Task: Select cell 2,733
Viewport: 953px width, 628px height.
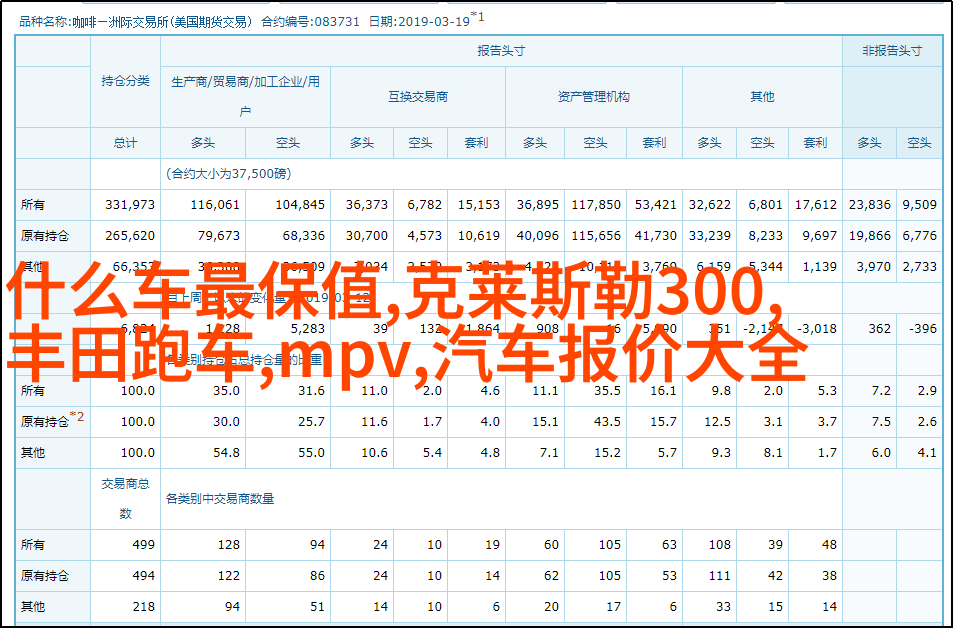Action: pos(920,266)
